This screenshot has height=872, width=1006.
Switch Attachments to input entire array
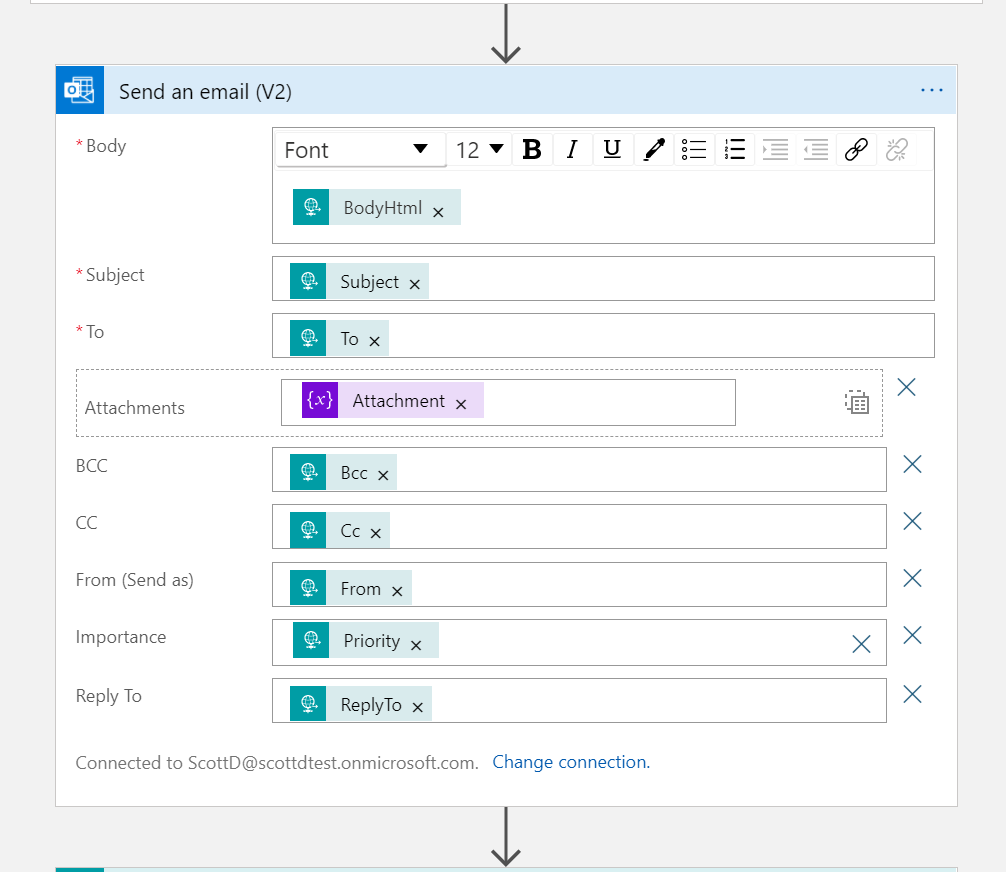coord(857,402)
